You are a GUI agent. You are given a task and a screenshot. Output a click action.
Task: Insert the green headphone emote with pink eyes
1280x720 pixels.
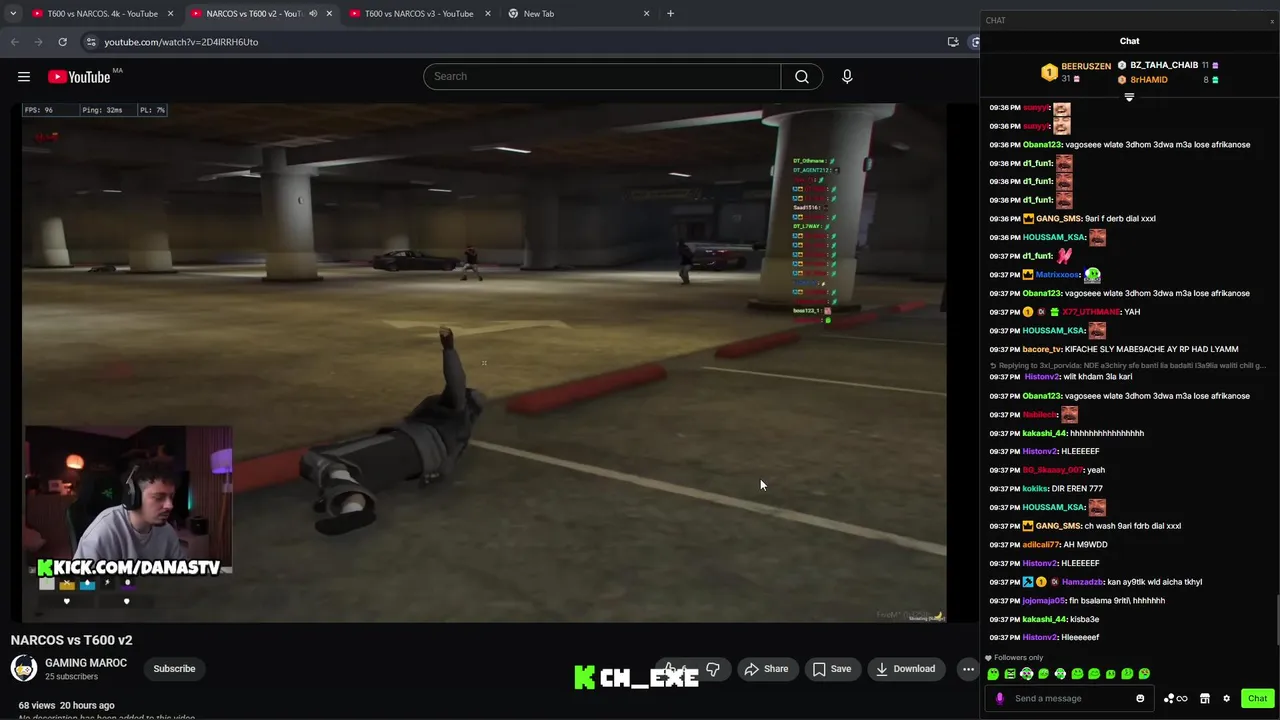point(1027,674)
